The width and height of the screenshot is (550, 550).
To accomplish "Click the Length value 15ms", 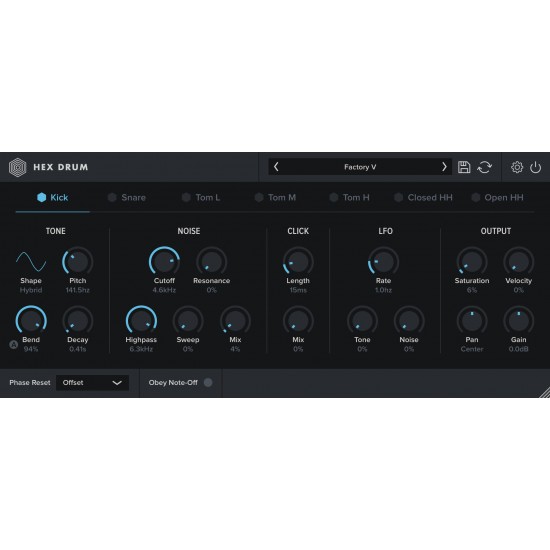I will coord(298,290).
